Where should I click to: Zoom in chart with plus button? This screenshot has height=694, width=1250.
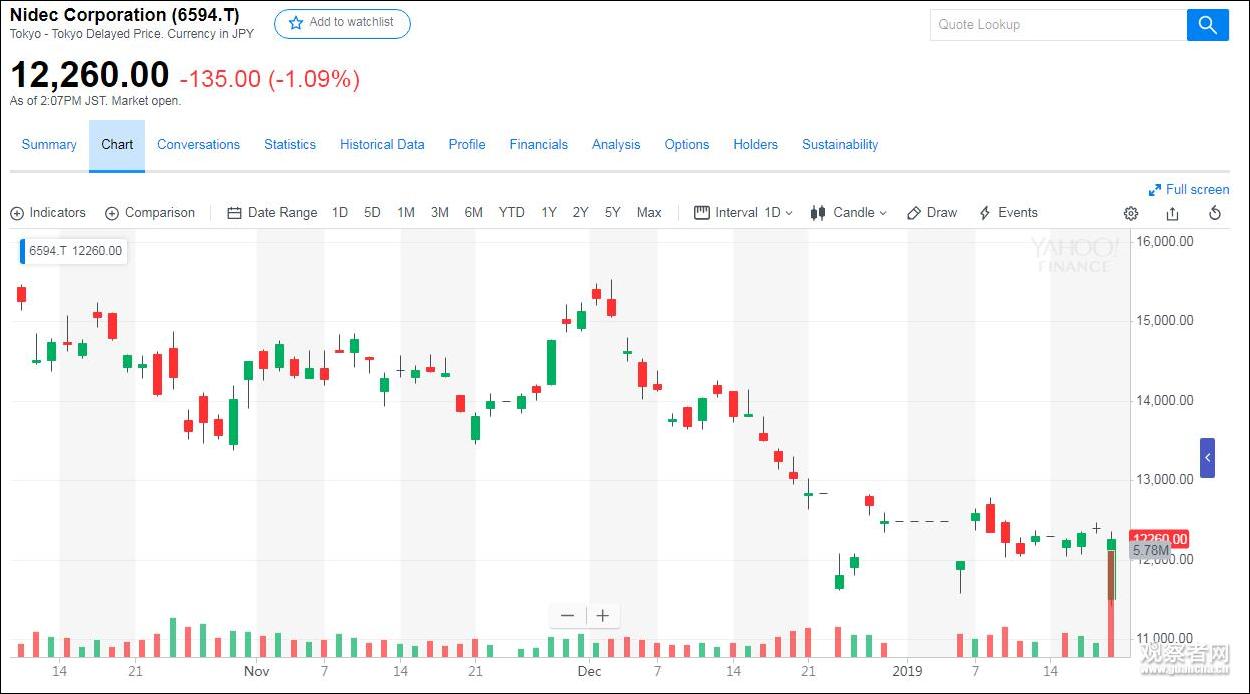pyautogui.click(x=602, y=616)
